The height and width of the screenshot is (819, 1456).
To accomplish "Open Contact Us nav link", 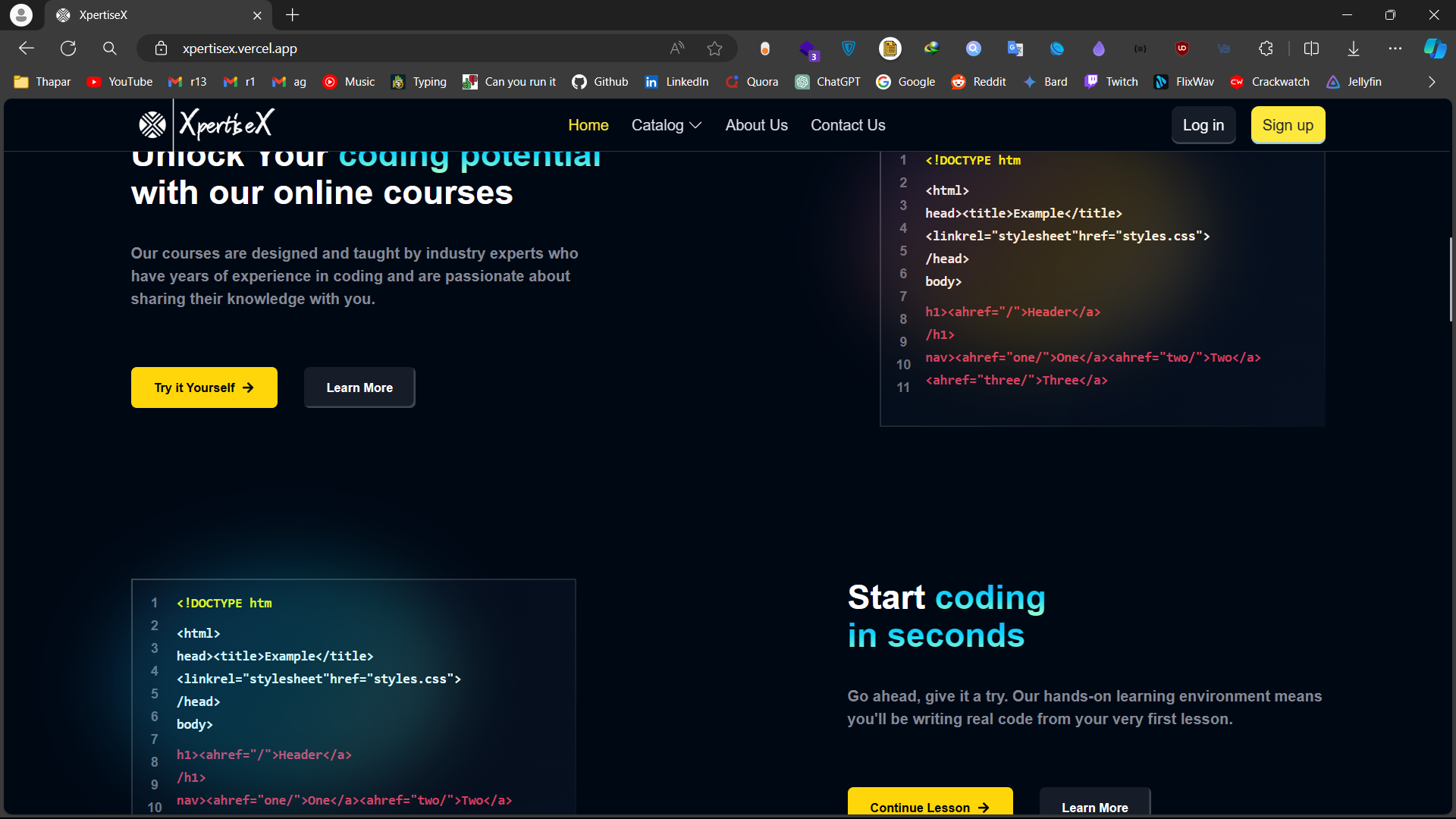I will pos(848,125).
